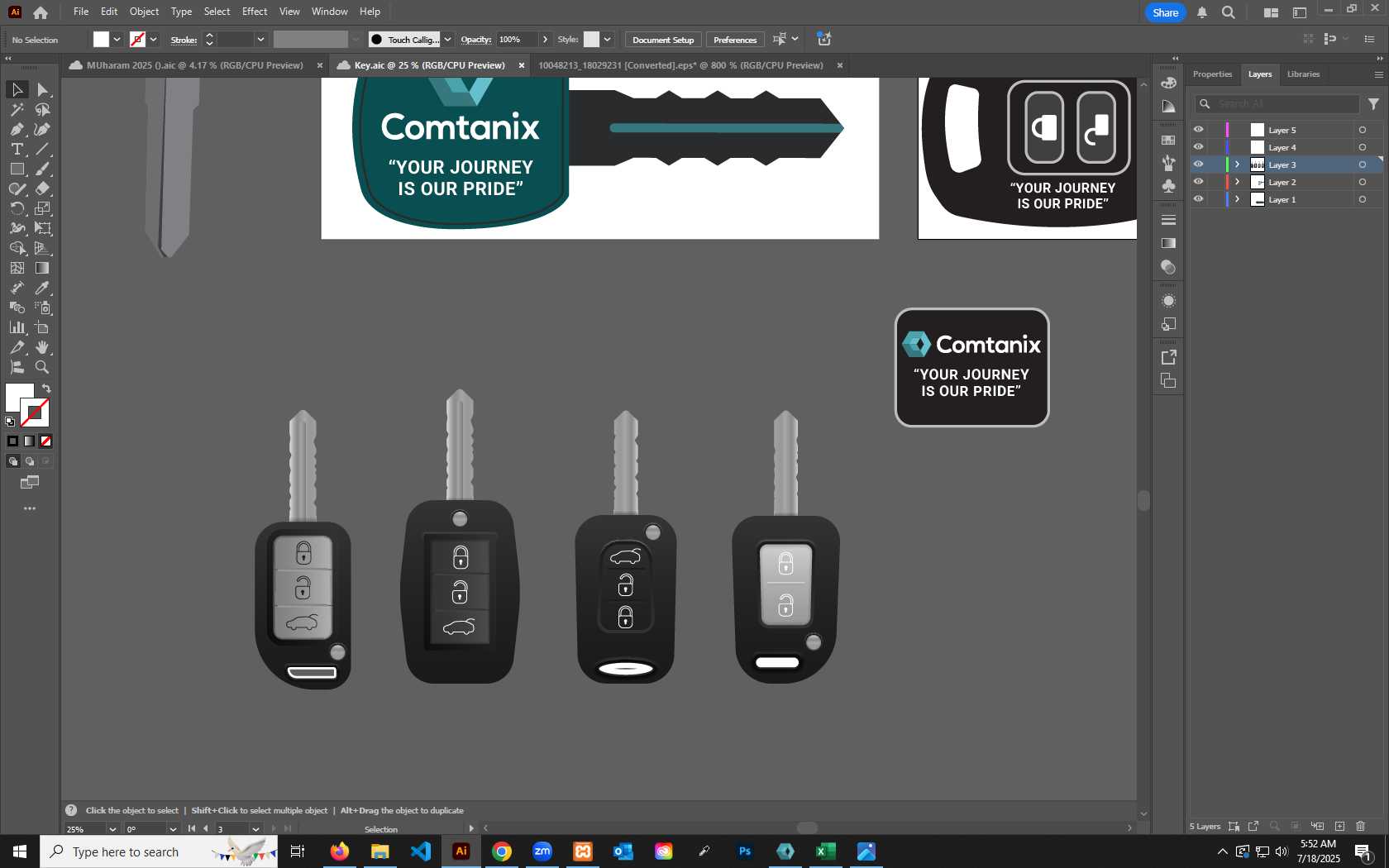Open notifications bell icon
1389x868 pixels.
tap(1202, 12)
